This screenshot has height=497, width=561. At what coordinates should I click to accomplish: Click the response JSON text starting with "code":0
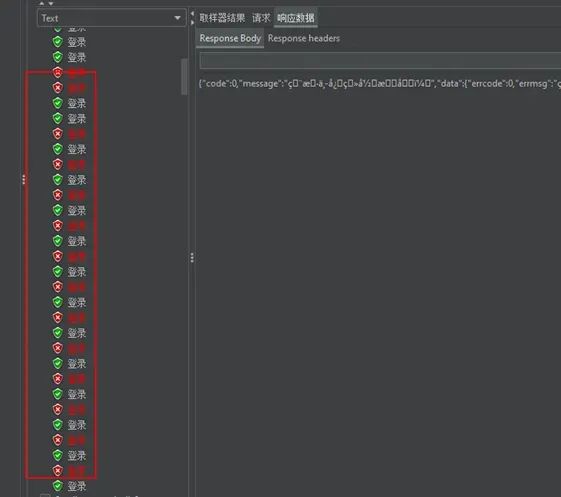[380, 84]
